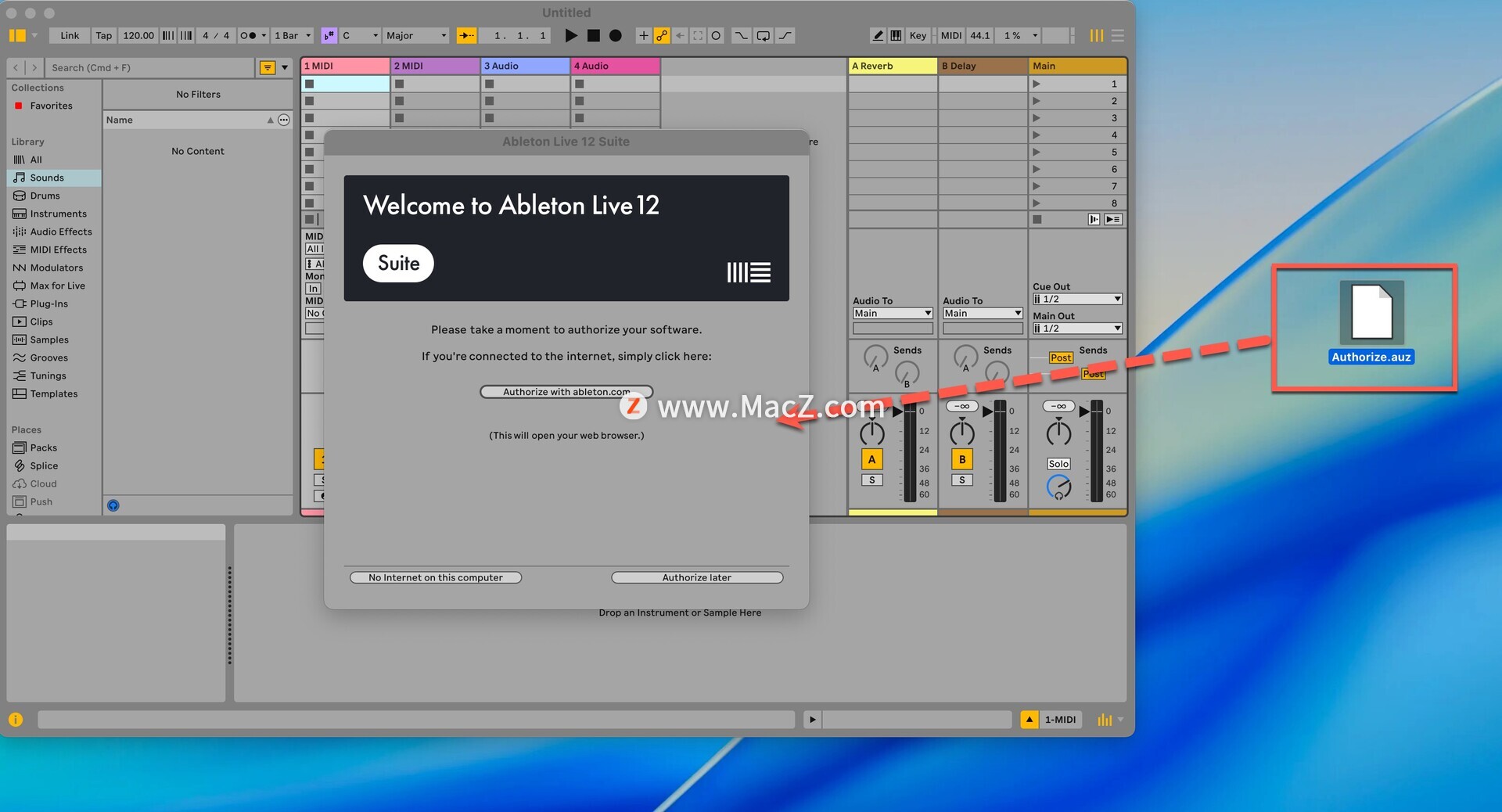Expand the Cue Out dropdown

pyautogui.click(x=1077, y=299)
